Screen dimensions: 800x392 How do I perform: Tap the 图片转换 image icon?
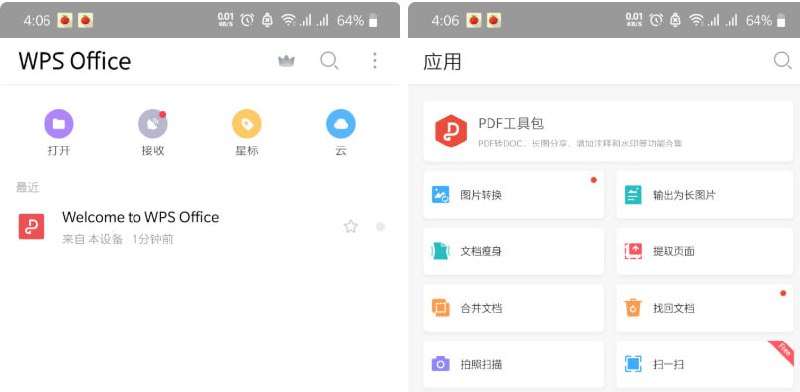click(x=440, y=195)
